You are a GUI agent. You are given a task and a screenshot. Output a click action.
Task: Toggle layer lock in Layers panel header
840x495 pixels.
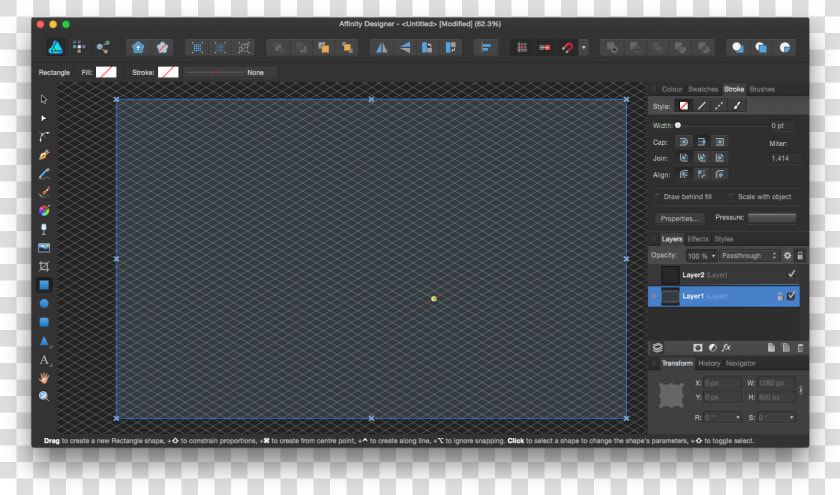tap(800, 256)
